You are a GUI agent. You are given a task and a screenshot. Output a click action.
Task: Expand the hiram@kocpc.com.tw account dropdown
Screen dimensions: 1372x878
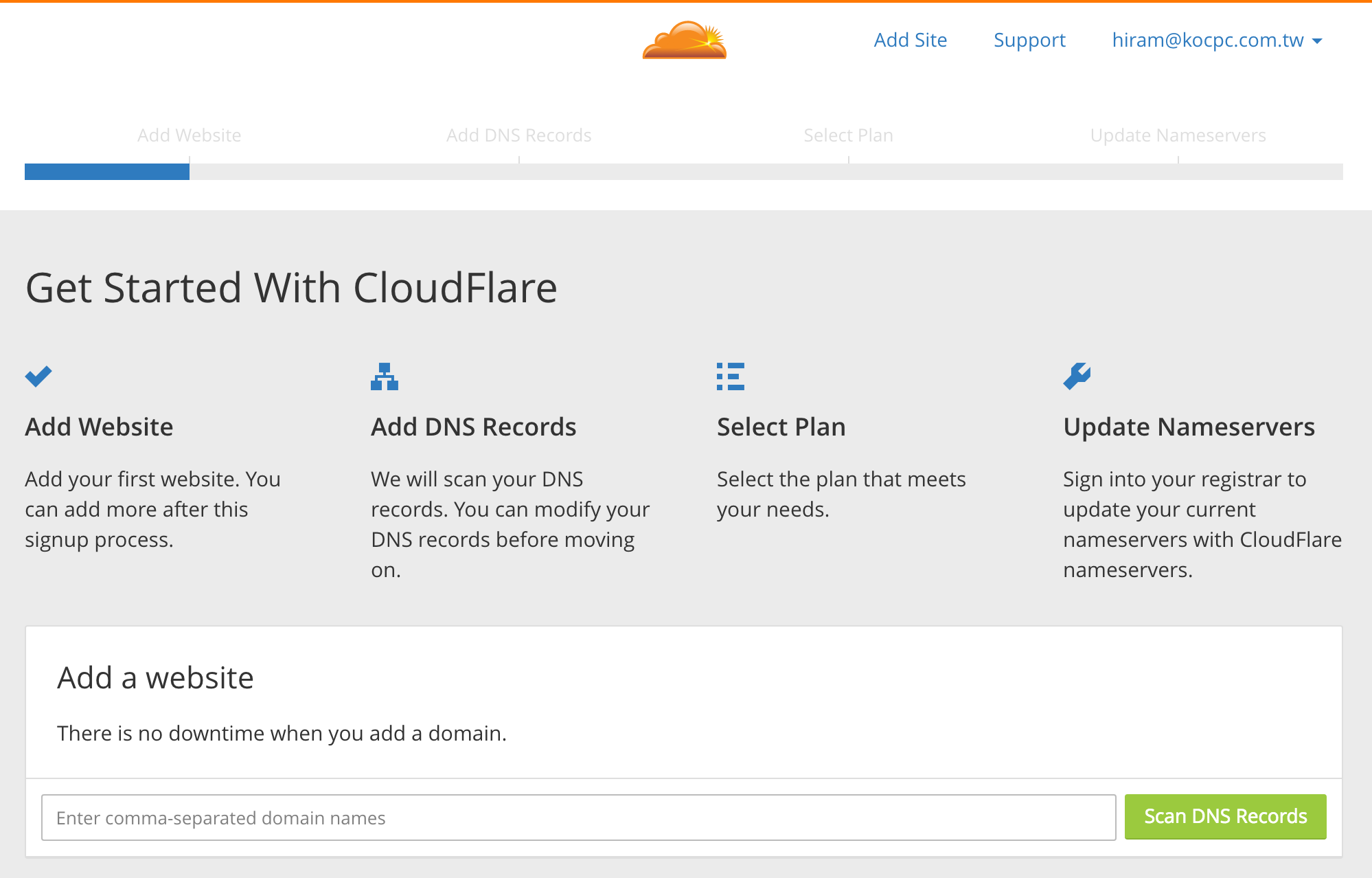coord(1217,40)
